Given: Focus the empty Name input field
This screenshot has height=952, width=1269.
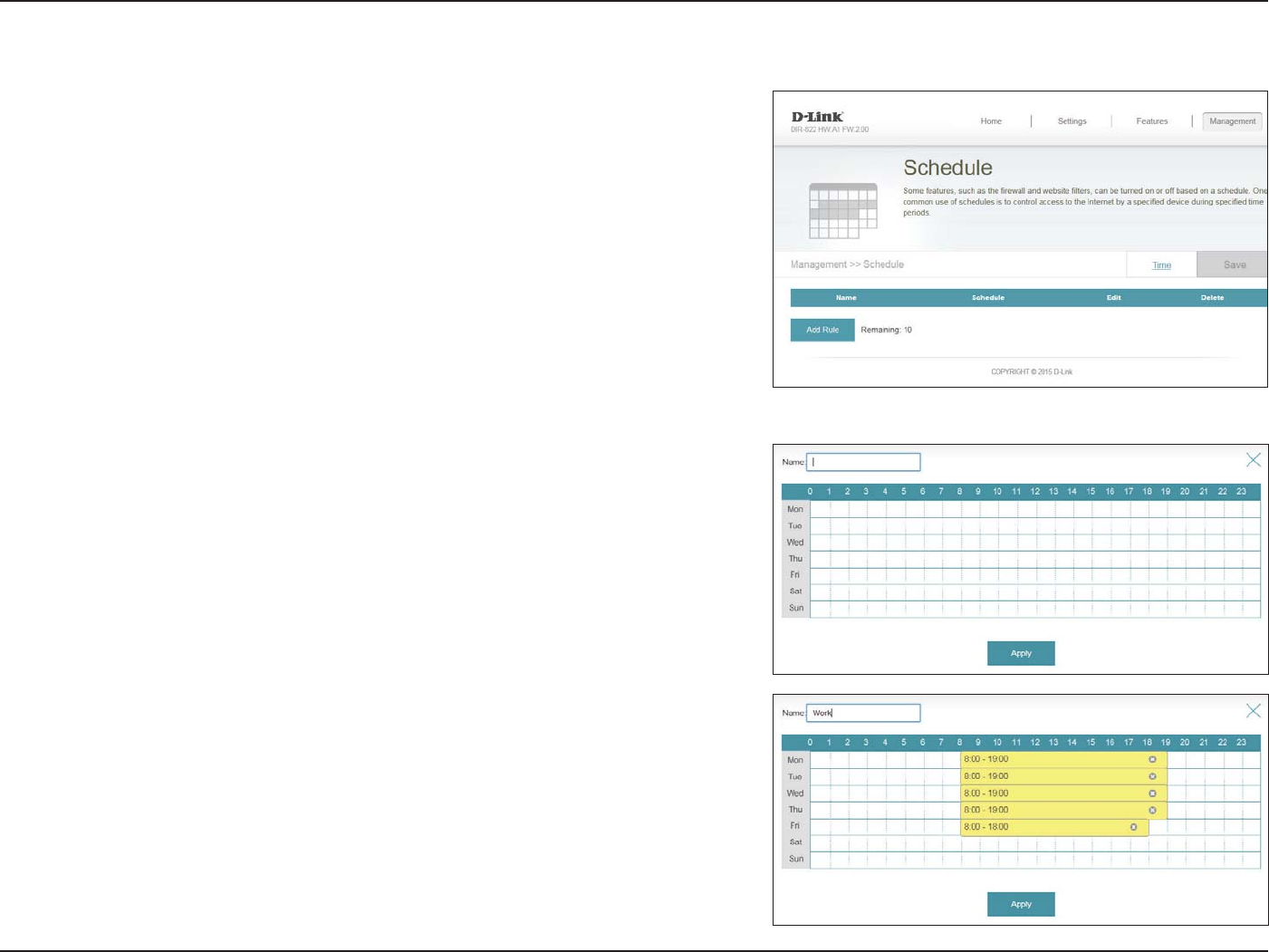Looking at the screenshot, I should click(863, 462).
